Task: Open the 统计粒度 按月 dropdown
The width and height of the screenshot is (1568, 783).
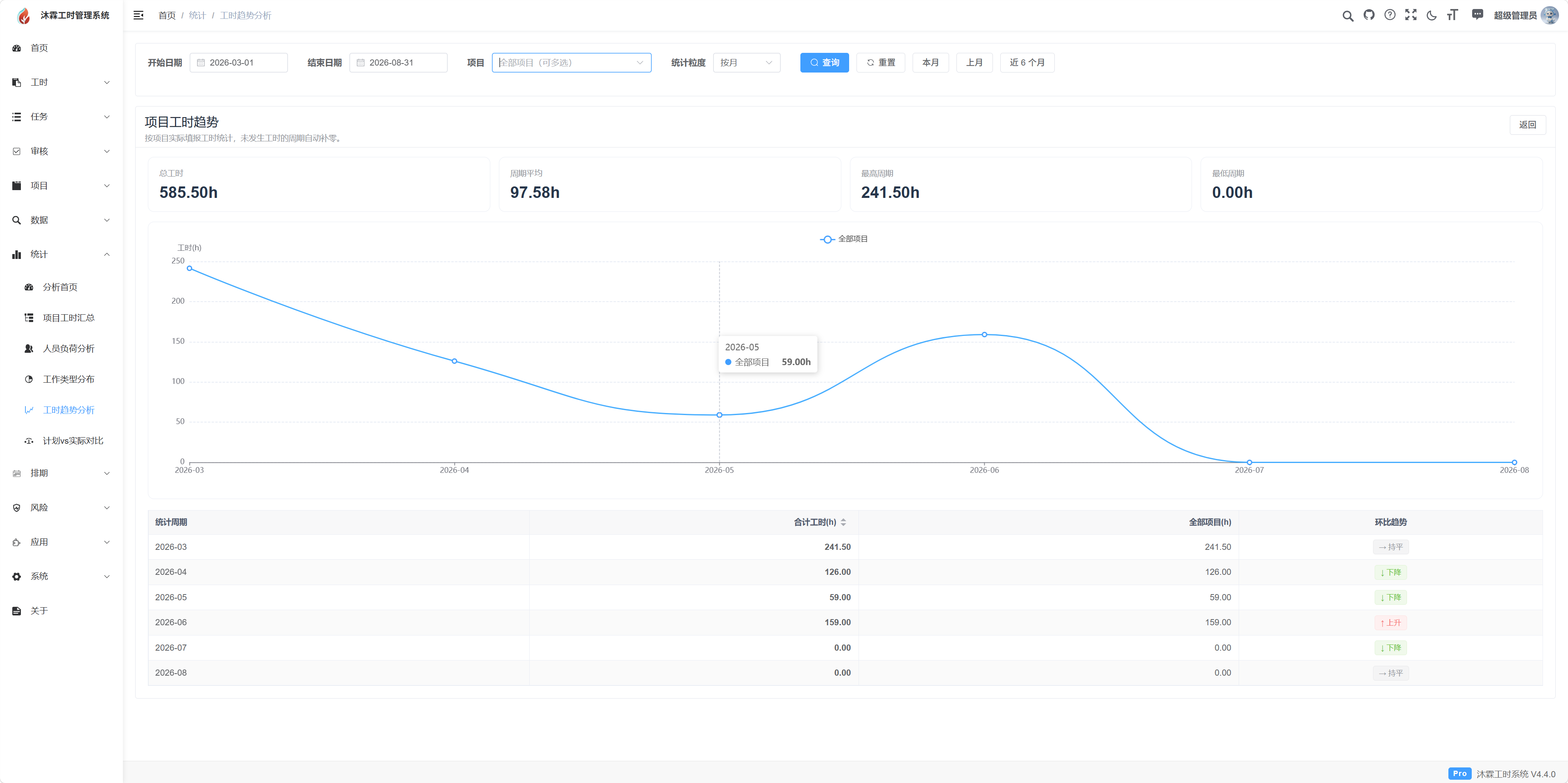Action: (x=746, y=63)
